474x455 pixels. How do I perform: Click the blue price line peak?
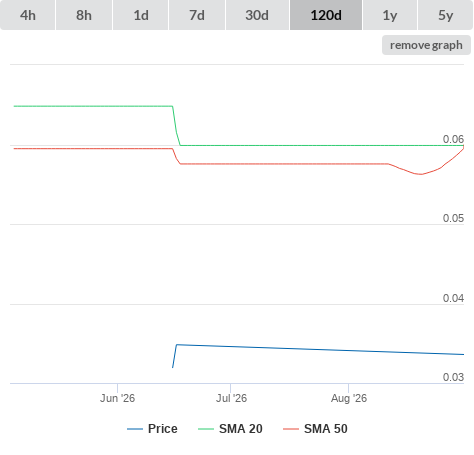177,345
